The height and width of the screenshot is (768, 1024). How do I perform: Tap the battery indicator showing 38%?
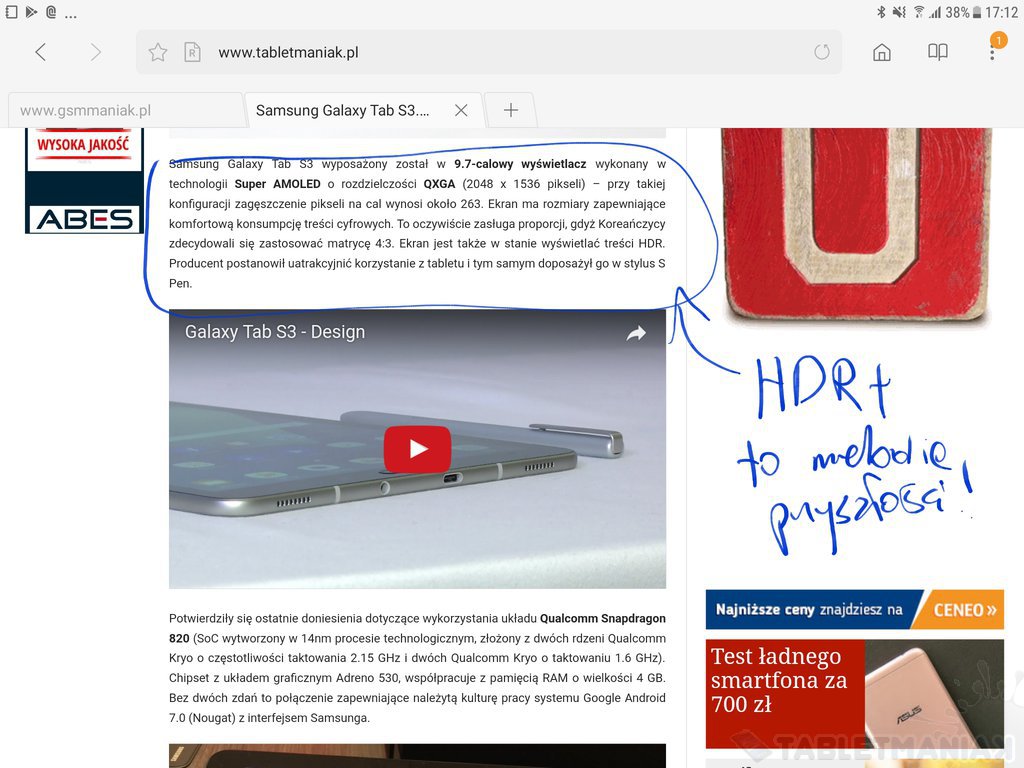[x=963, y=12]
